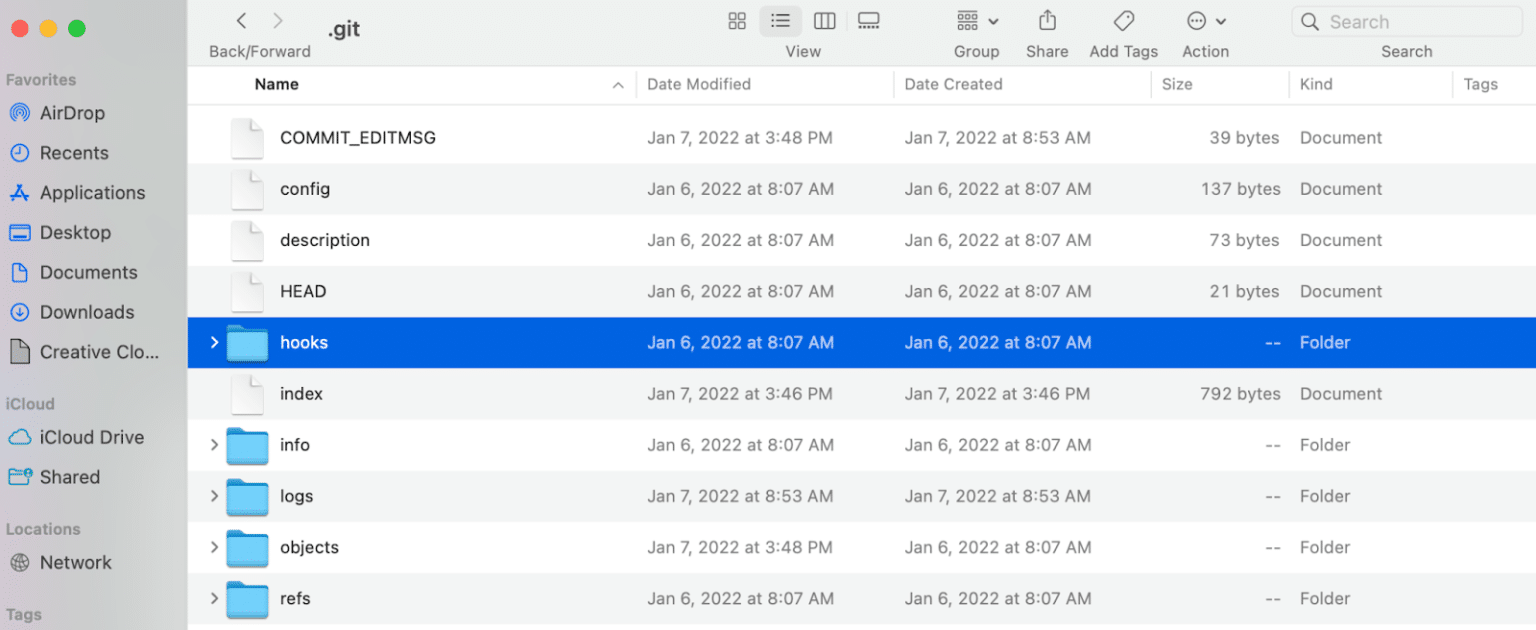
Task: Open the Action menu
Action: [x=1204, y=20]
